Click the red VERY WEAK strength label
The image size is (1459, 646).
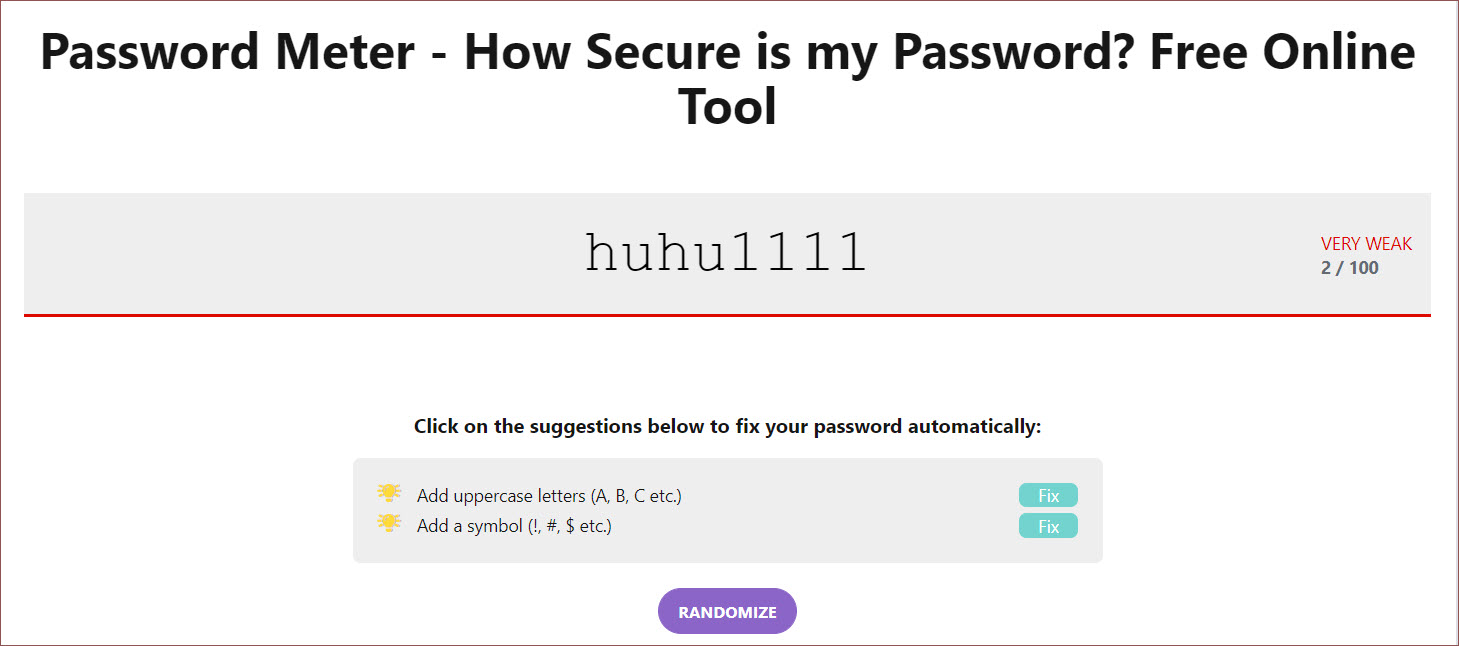click(1366, 244)
